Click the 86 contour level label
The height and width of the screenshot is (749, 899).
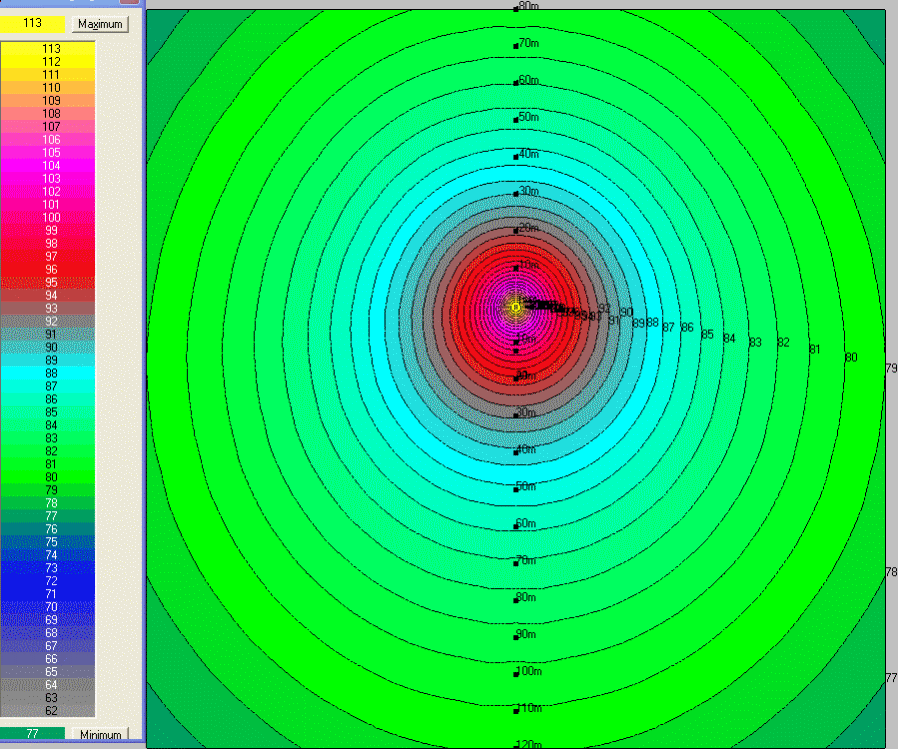pyautogui.click(x=687, y=328)
